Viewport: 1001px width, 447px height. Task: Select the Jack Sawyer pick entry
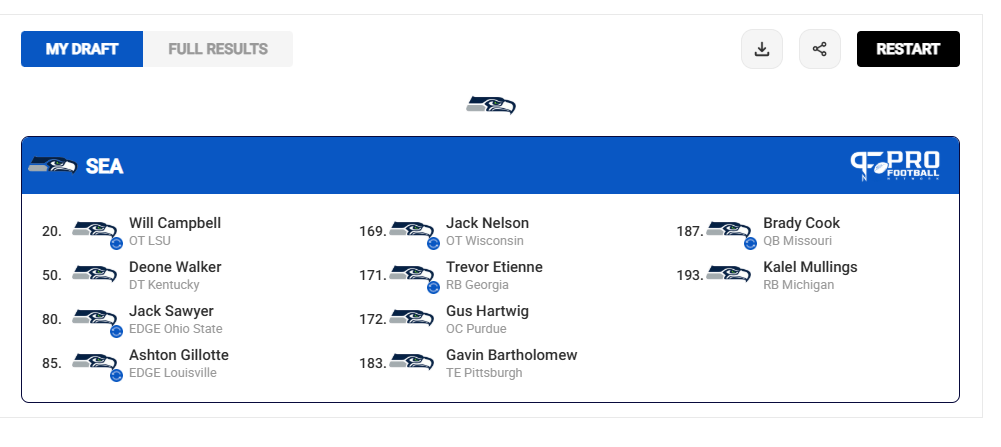point(132,319)
